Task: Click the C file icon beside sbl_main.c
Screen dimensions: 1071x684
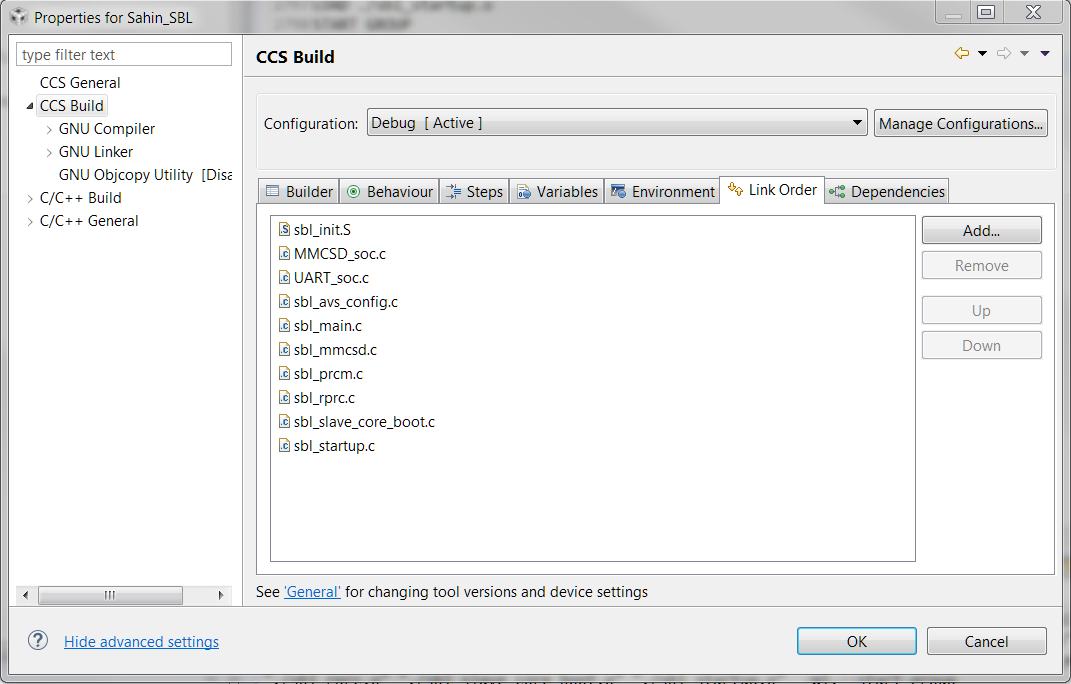Action: tap(283, 325)
